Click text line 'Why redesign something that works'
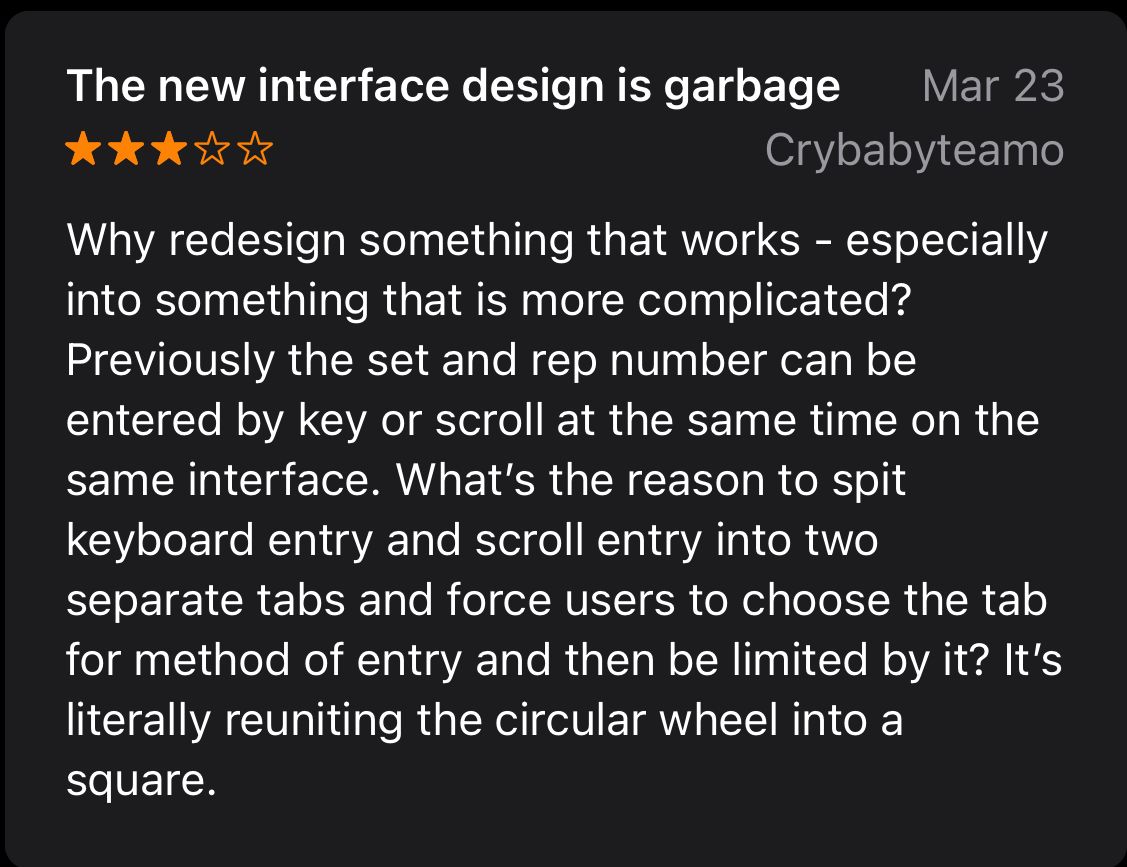Image resolution: width=1127 pixels, height=867 pixels. [433, 239]
